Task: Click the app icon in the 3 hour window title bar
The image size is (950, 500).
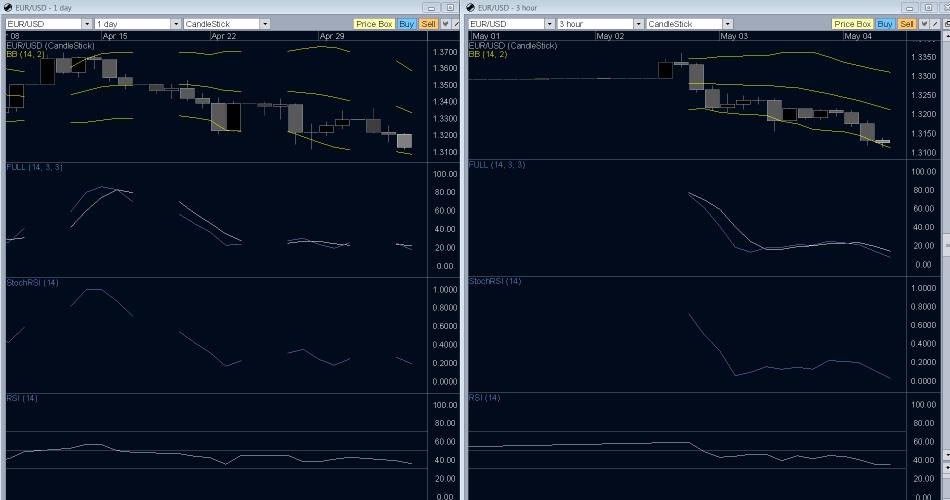Action: pyautogui.click(x=471, y=7)
